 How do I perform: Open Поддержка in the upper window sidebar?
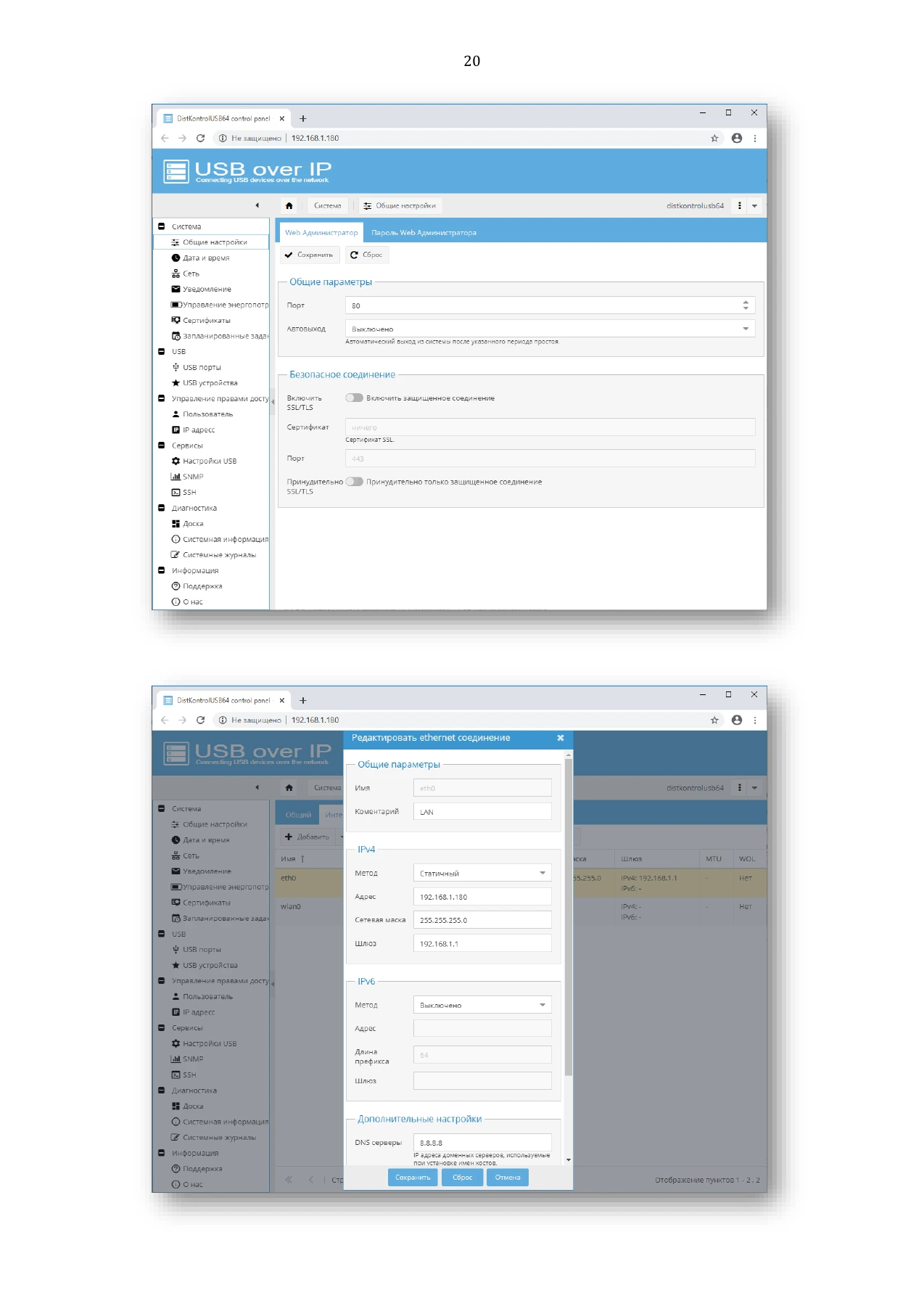coord(202,586)
